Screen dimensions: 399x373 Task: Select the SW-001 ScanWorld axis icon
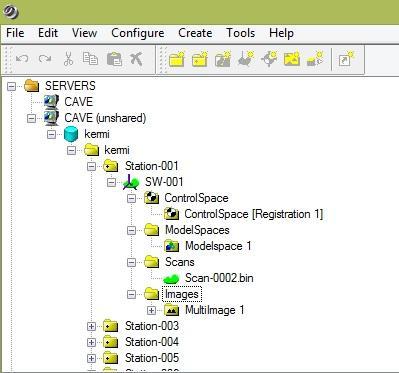coord(131,182)
